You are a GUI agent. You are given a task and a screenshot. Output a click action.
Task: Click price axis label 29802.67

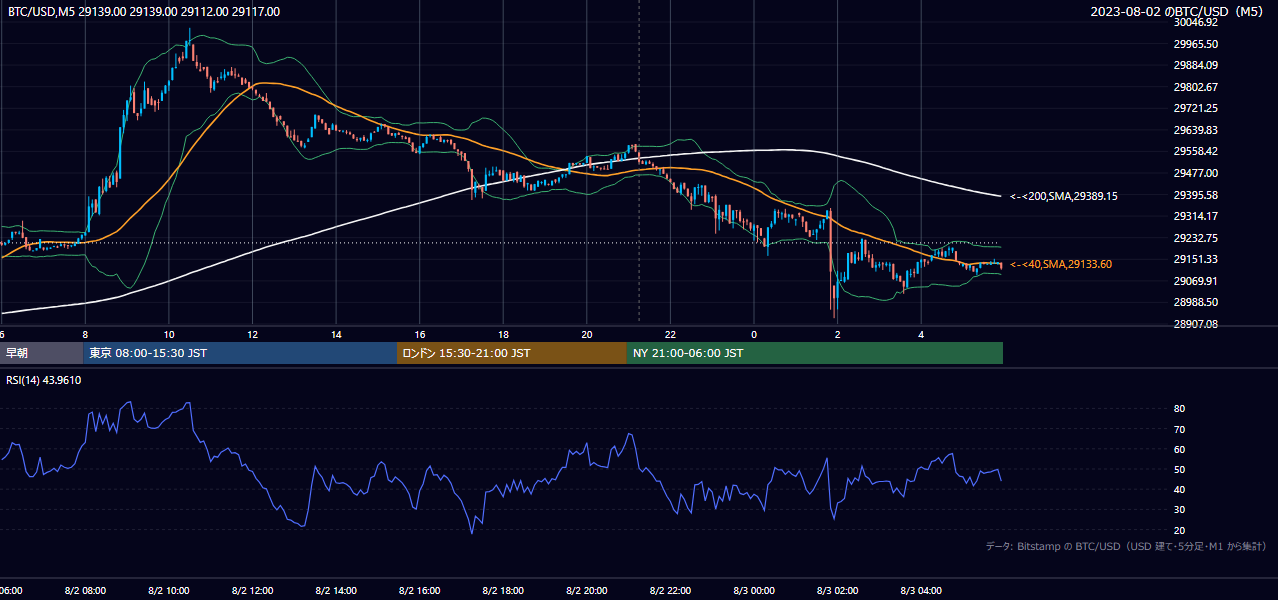(x=1196, y=87)
